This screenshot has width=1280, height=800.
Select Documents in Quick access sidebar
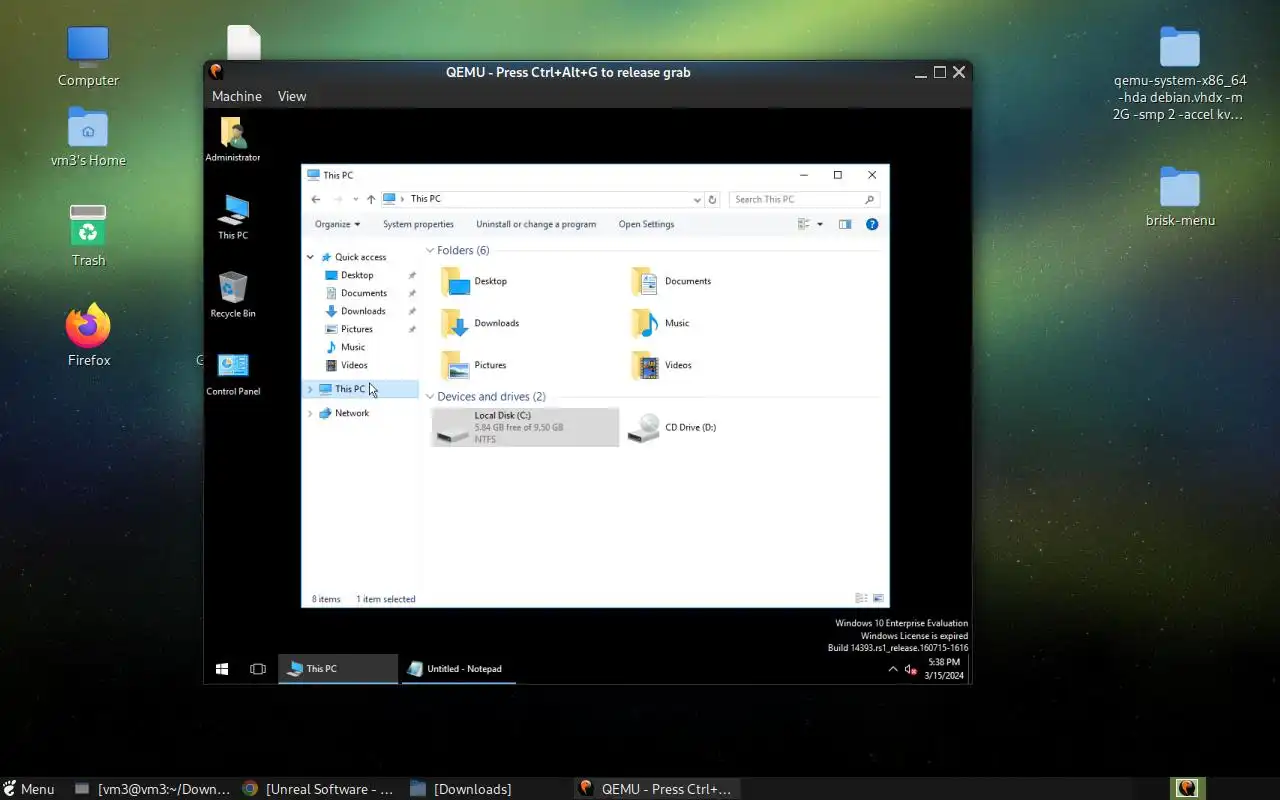[364, 293]
